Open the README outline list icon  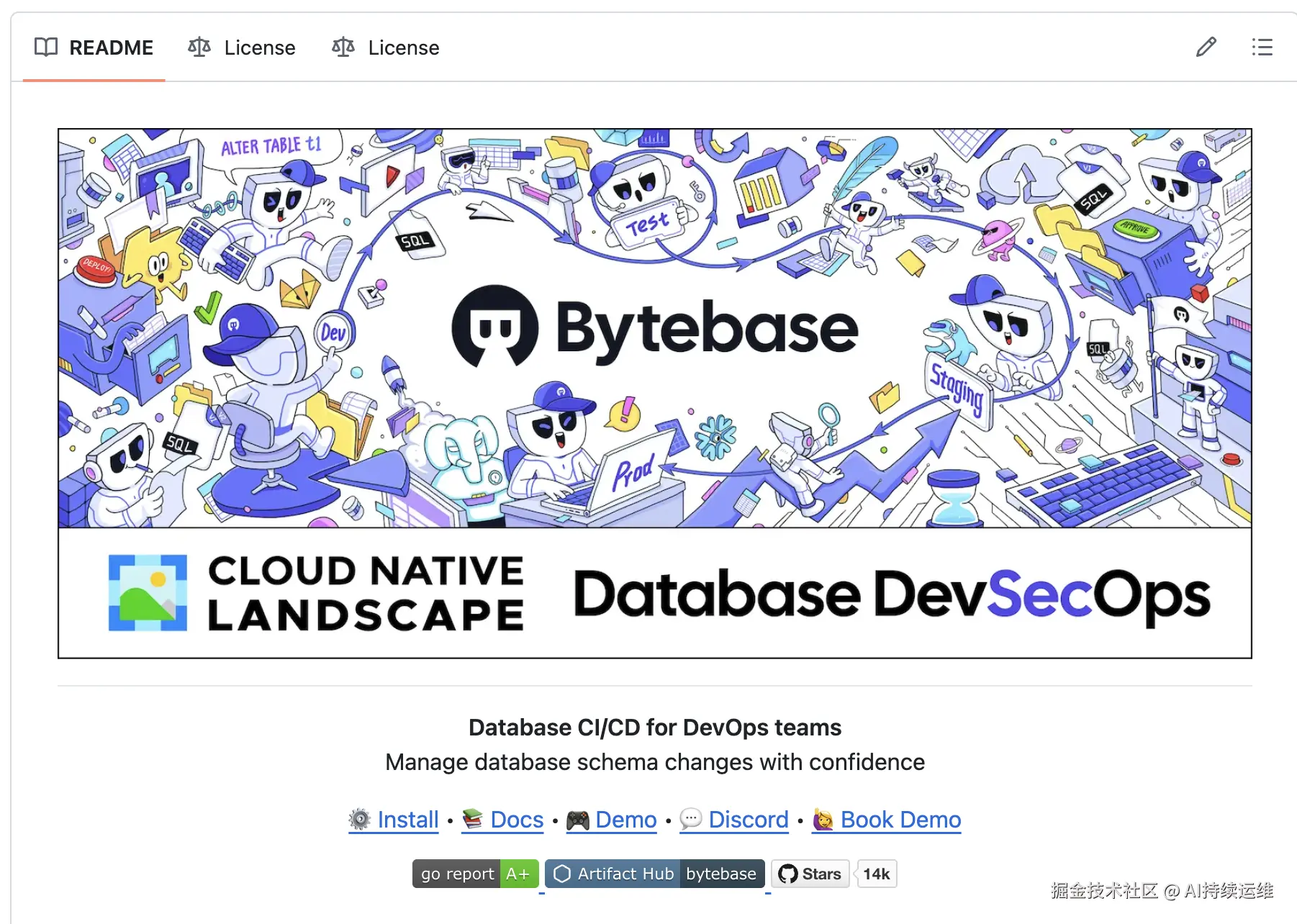pyautogui.click(x=1262, y=47)
